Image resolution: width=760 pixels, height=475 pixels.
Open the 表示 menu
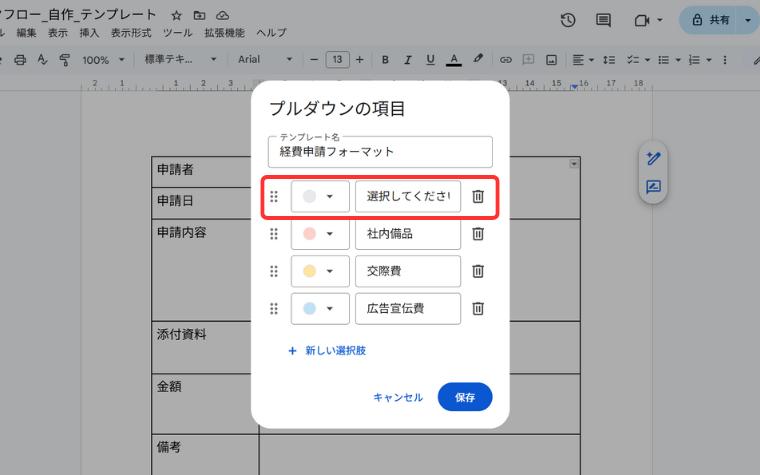coord(58,33)
